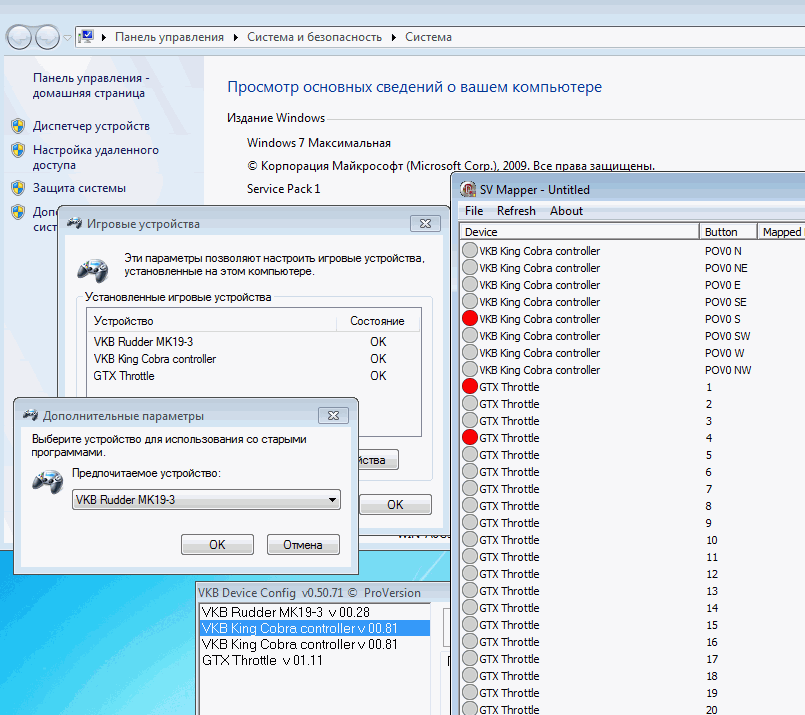Click the red indicator for GTX Throttle button 1
Viewport: 805px width, 715px height.
click(x=470, y=386)
